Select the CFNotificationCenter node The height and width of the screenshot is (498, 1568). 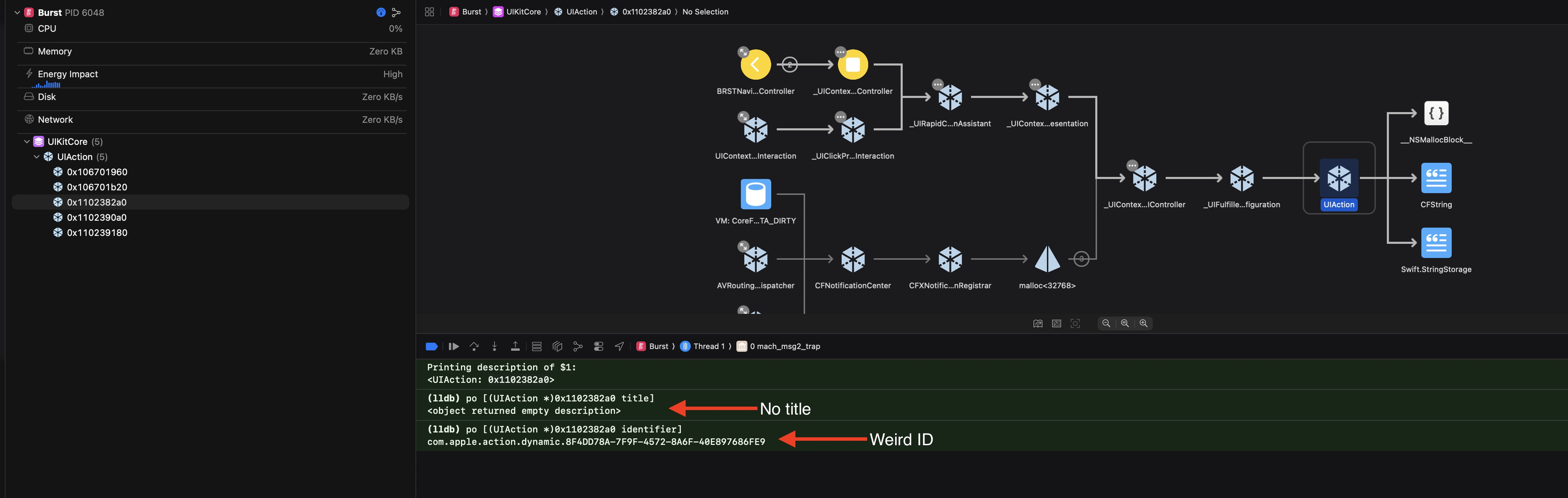pyautogui.click(x=853, y=259)
